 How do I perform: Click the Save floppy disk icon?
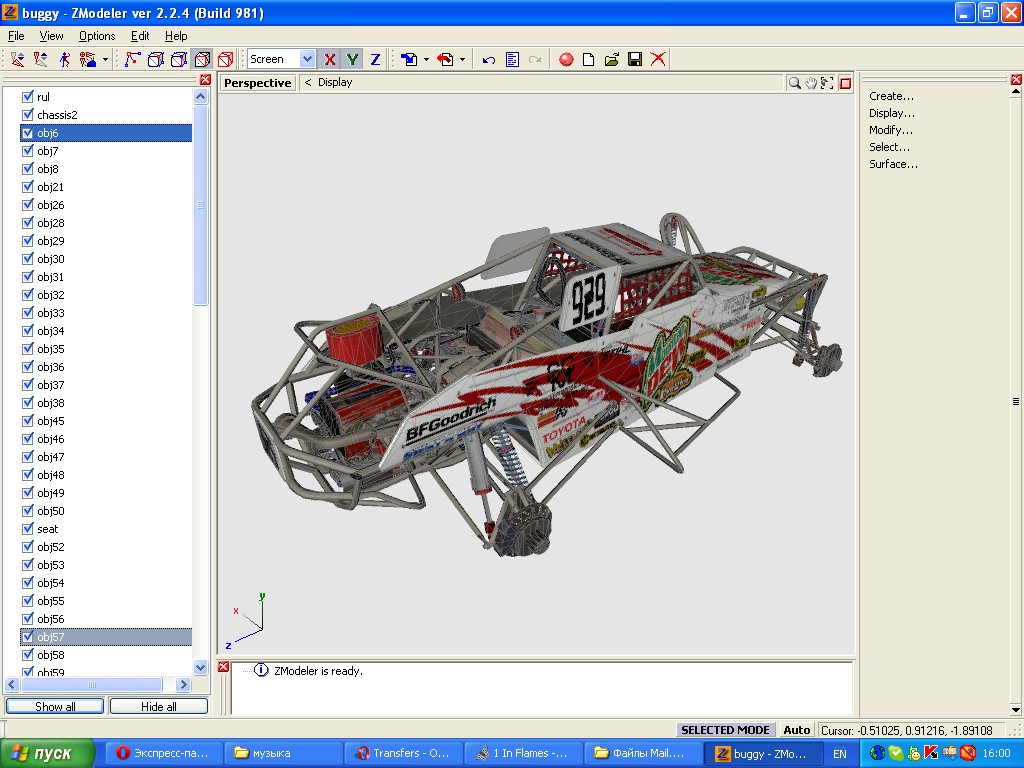click(x=634, y=60)
